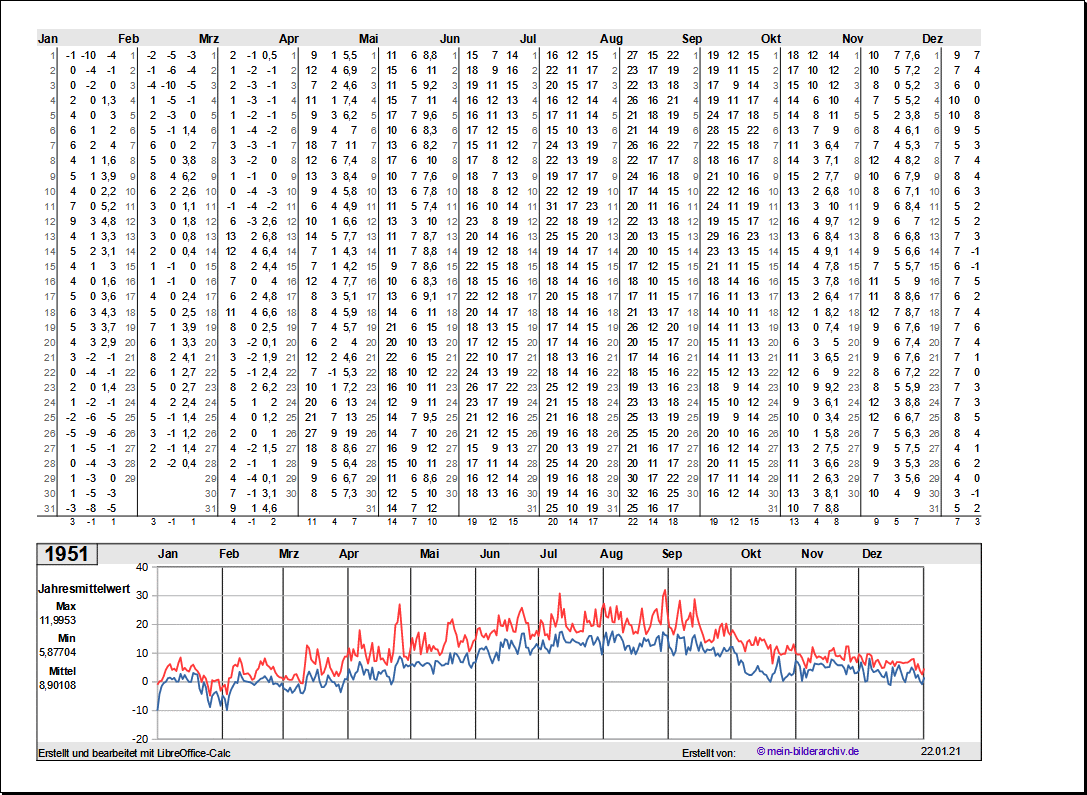Click the Apr label above the chart
The height and width of the screenshot is (795, 1087).
(x=349, y=554)
